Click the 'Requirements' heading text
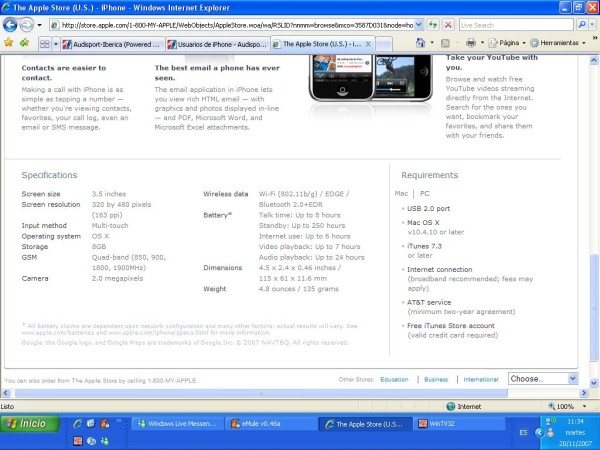 pos(429,175)
